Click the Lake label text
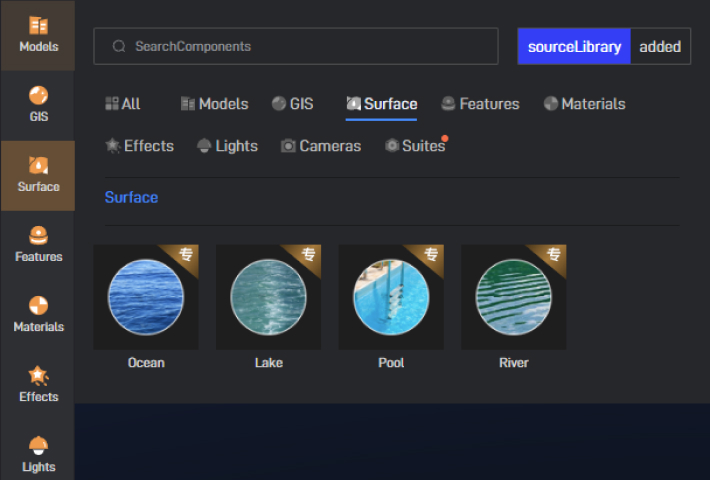 (x=269, y=363)
